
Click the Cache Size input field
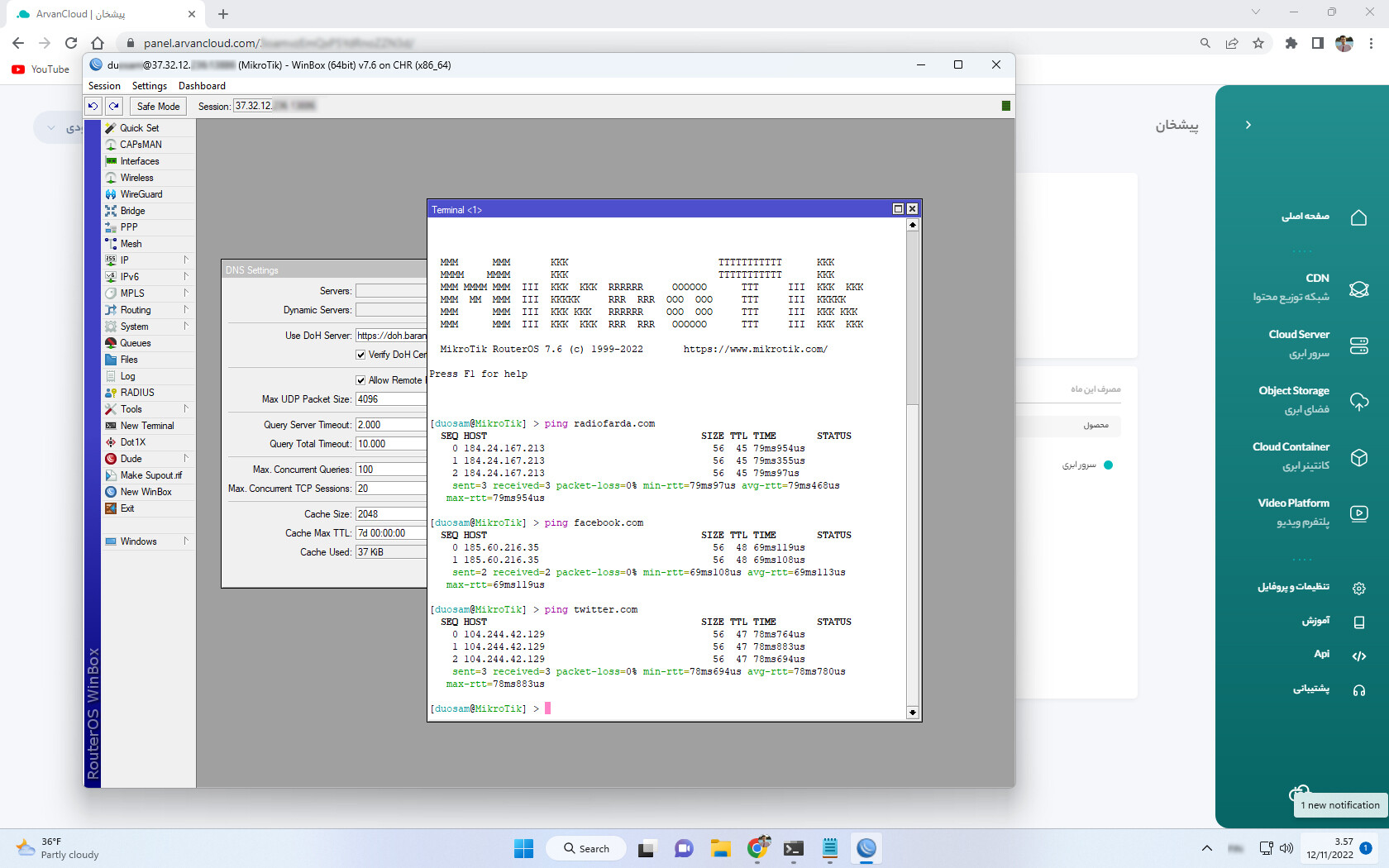pyautogui.click(x=391, y=514)
